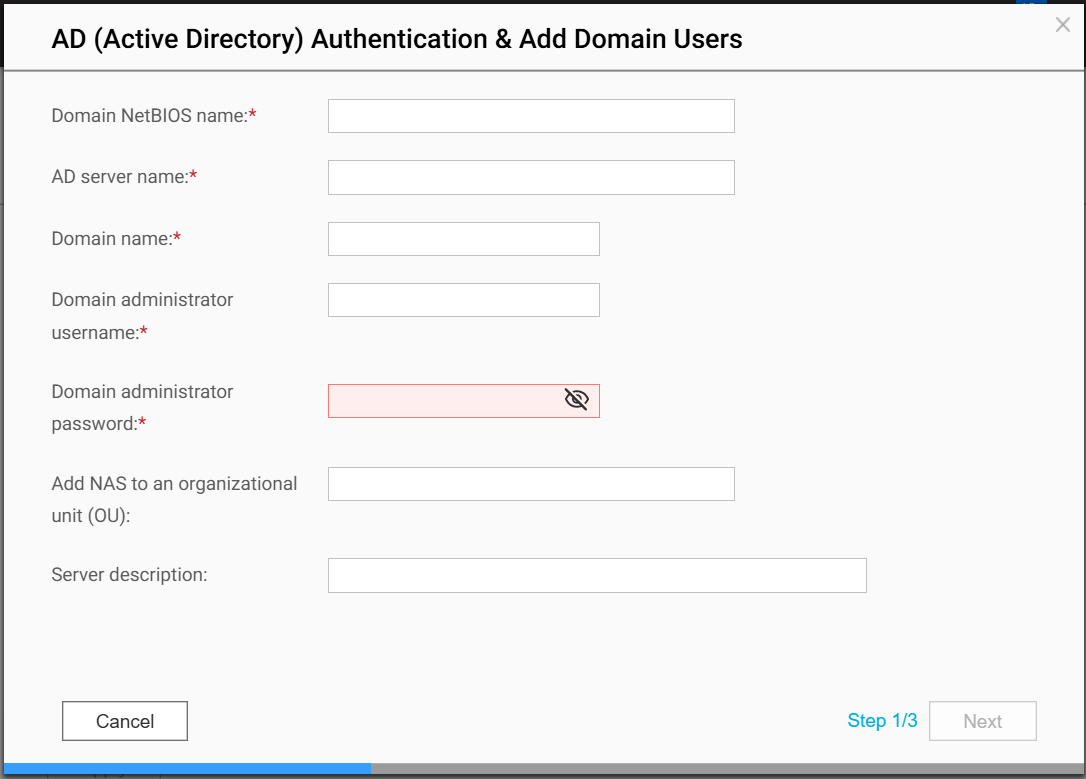The height and width of the screenshot is (779, 1086).
Task: Click the Server description label
Action: (x=129, y=575)
